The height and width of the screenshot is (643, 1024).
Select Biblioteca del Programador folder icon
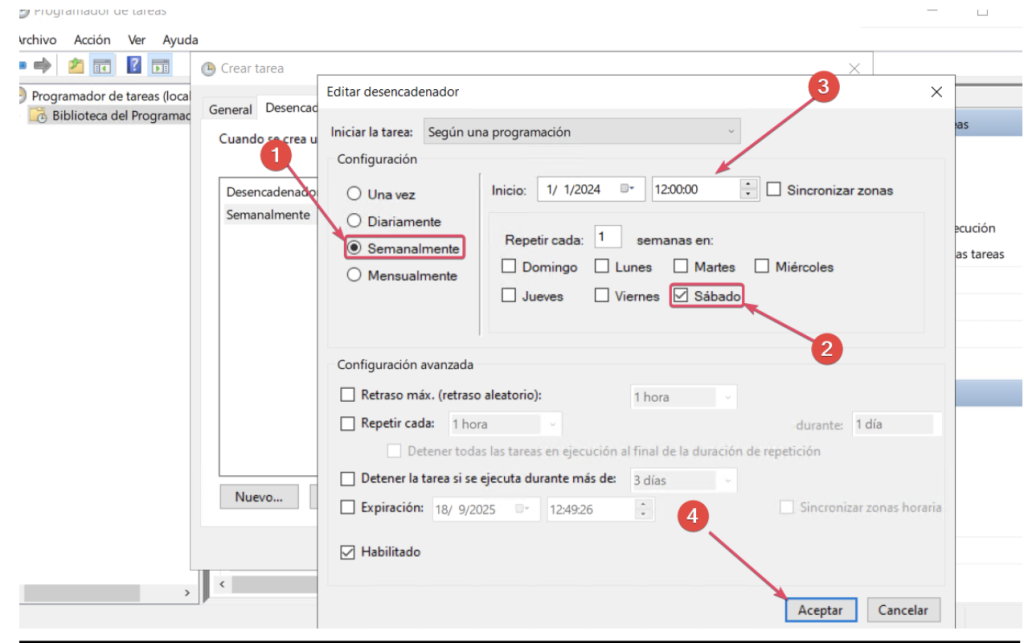(x=38, y=116)
